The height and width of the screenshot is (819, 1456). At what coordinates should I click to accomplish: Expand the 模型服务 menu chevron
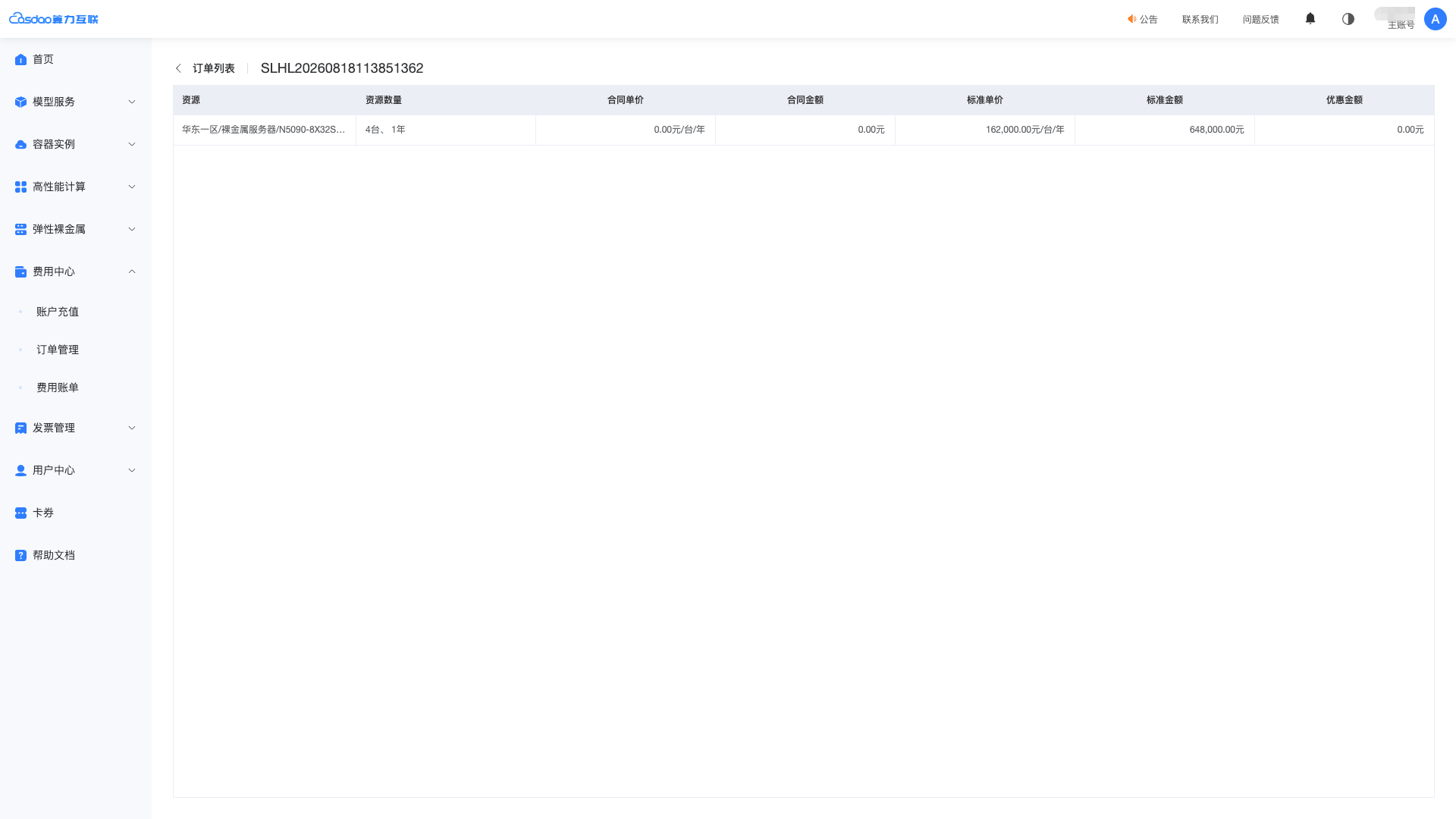pyautogui.click(x=132, y=102)
